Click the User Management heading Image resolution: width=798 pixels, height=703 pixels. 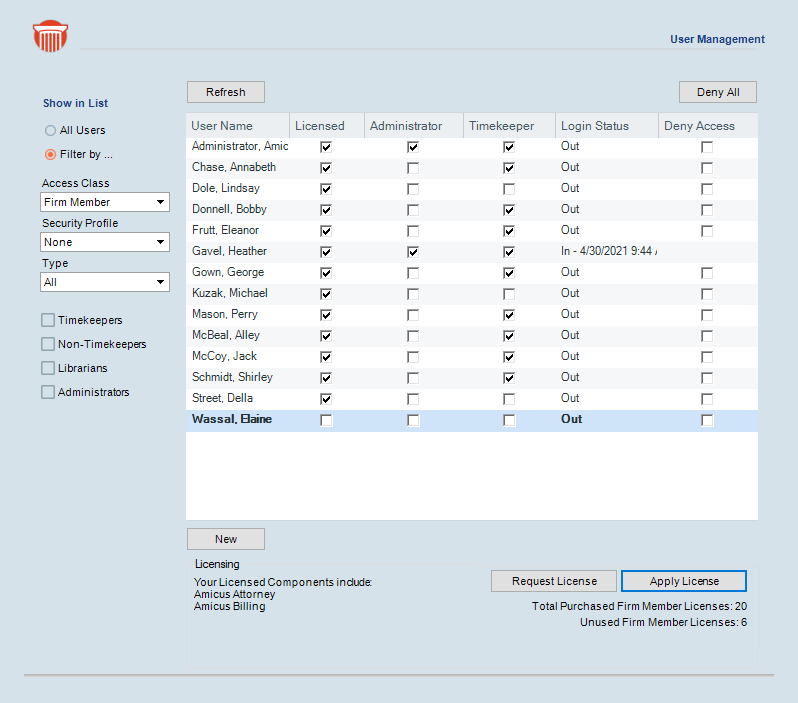(x=717, y=39)
